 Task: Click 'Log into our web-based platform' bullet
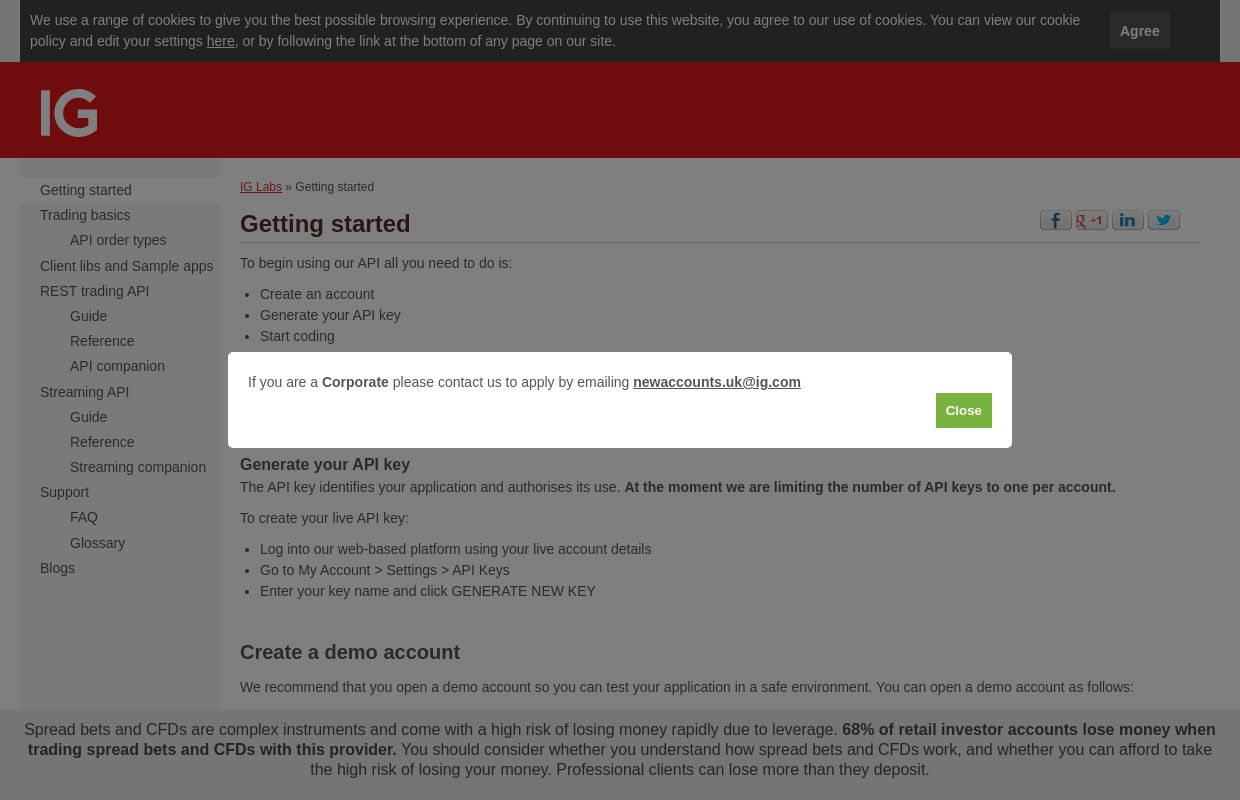455,549
